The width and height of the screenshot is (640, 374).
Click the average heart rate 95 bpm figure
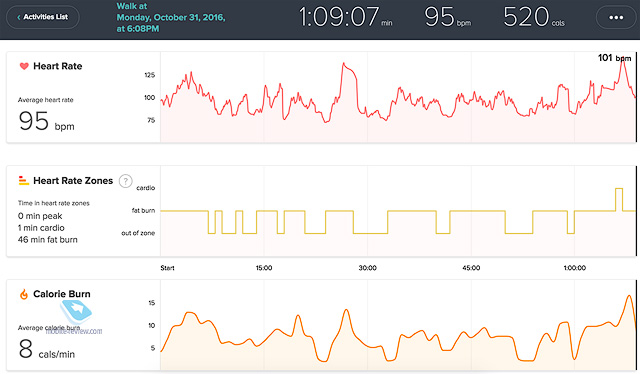coord(47,122)
